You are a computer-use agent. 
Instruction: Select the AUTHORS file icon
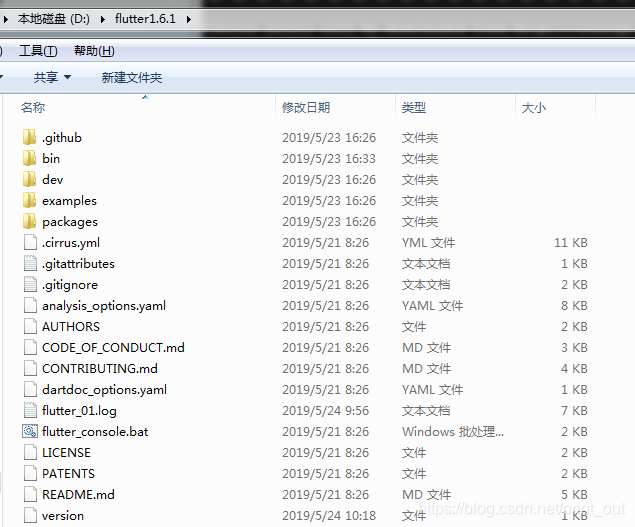30,326
